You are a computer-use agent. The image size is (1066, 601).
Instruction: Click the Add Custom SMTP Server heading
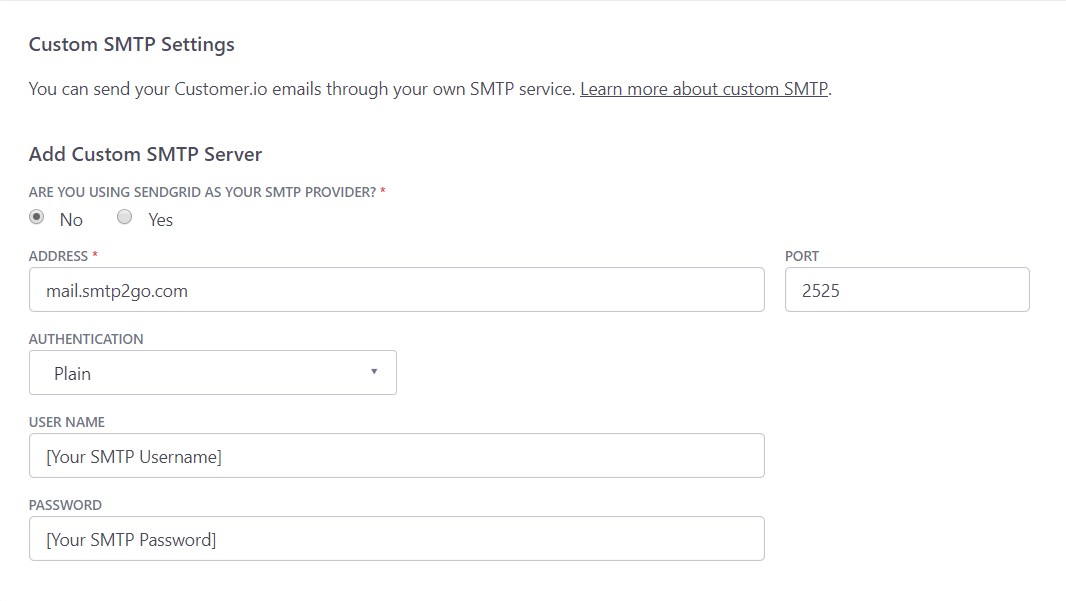pyautogui.click(x=146, y=154)
